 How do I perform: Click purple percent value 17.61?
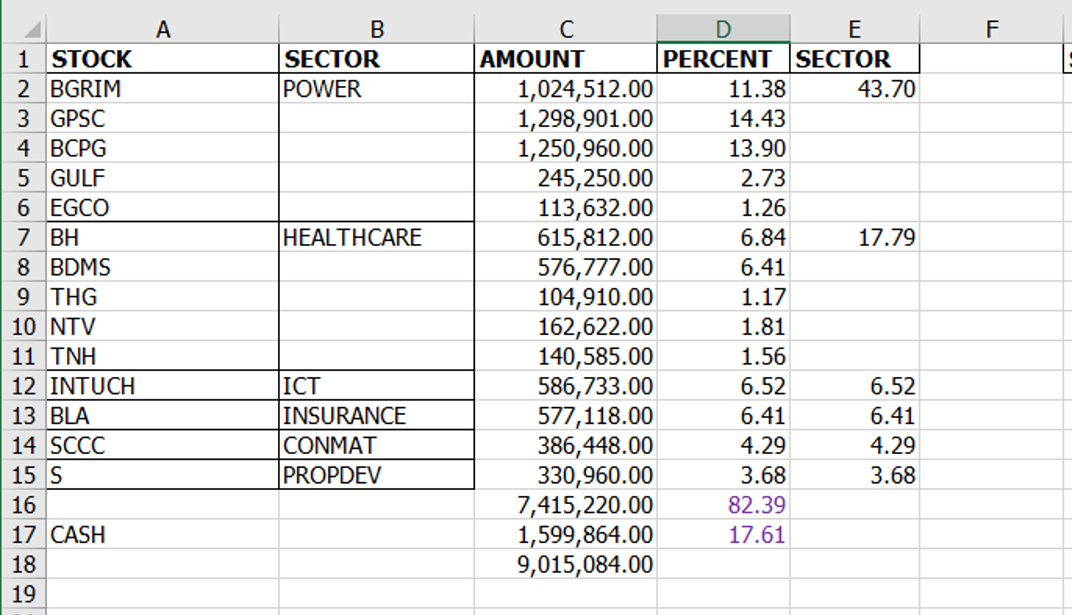pyautogui.click(x=723, y=535)
